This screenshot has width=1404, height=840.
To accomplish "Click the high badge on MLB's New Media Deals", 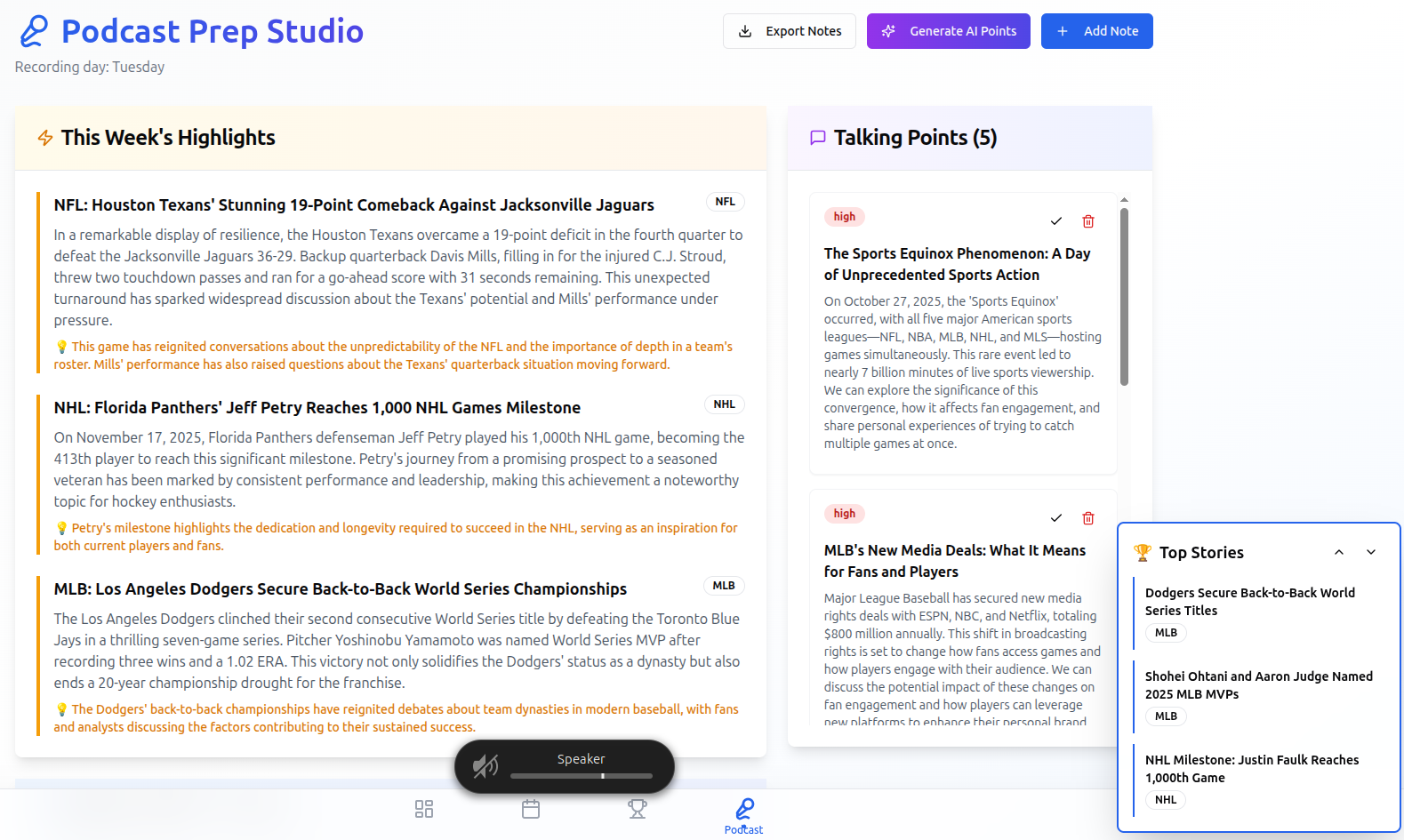I will (845, 514).
